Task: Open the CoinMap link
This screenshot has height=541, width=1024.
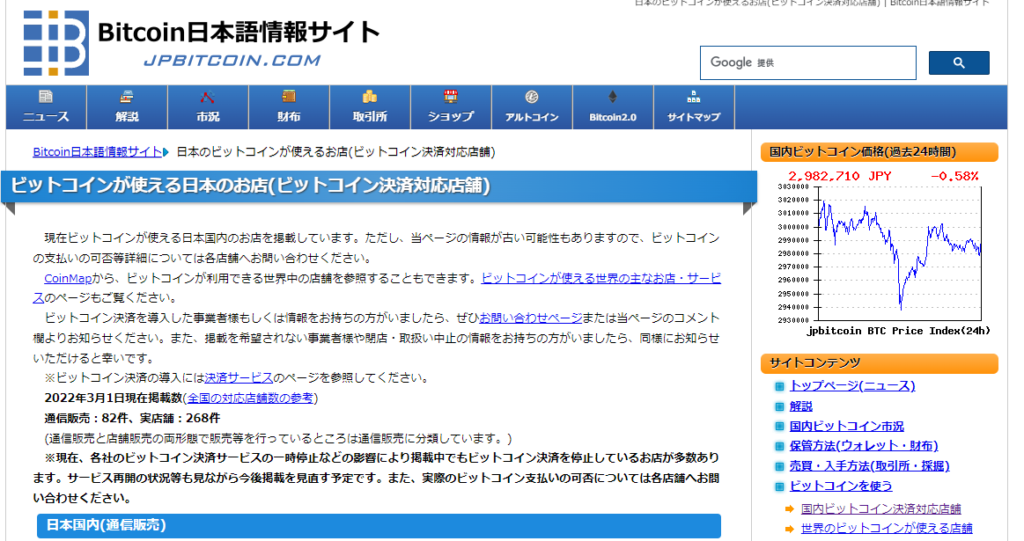Action: pyautogui.click(x=68, y=278)
